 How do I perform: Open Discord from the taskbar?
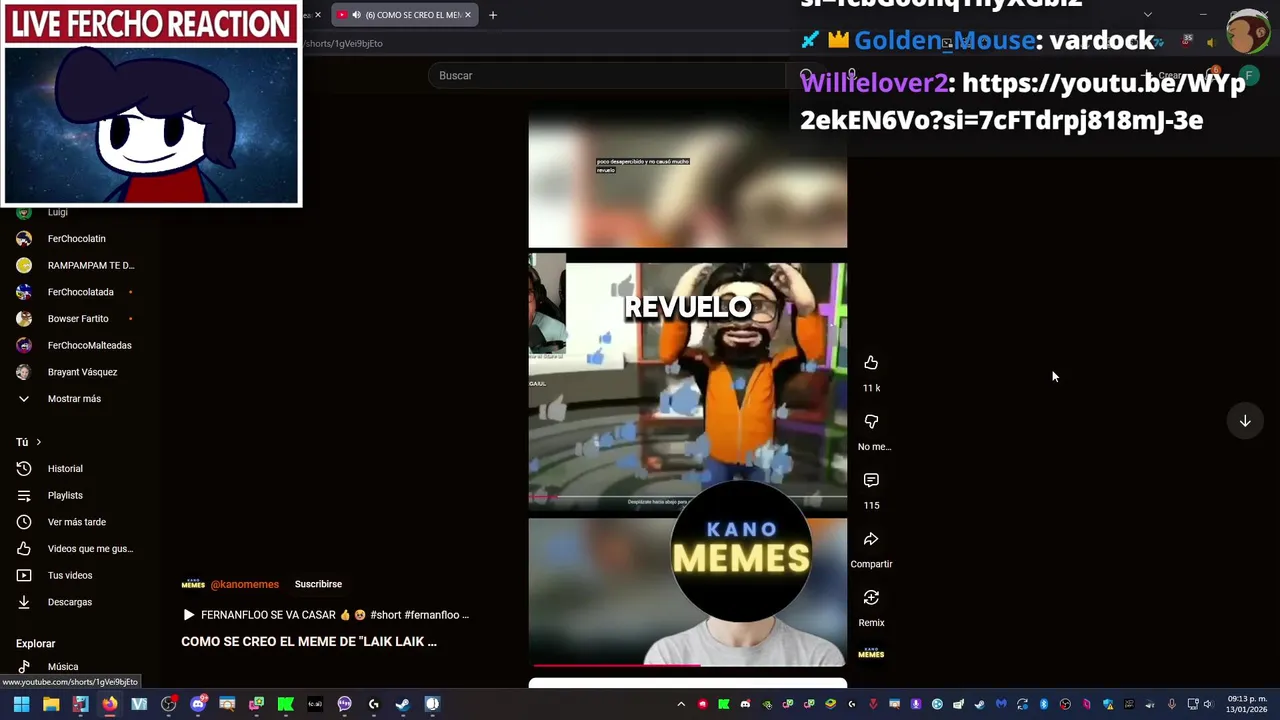click(x=198, y=704)
